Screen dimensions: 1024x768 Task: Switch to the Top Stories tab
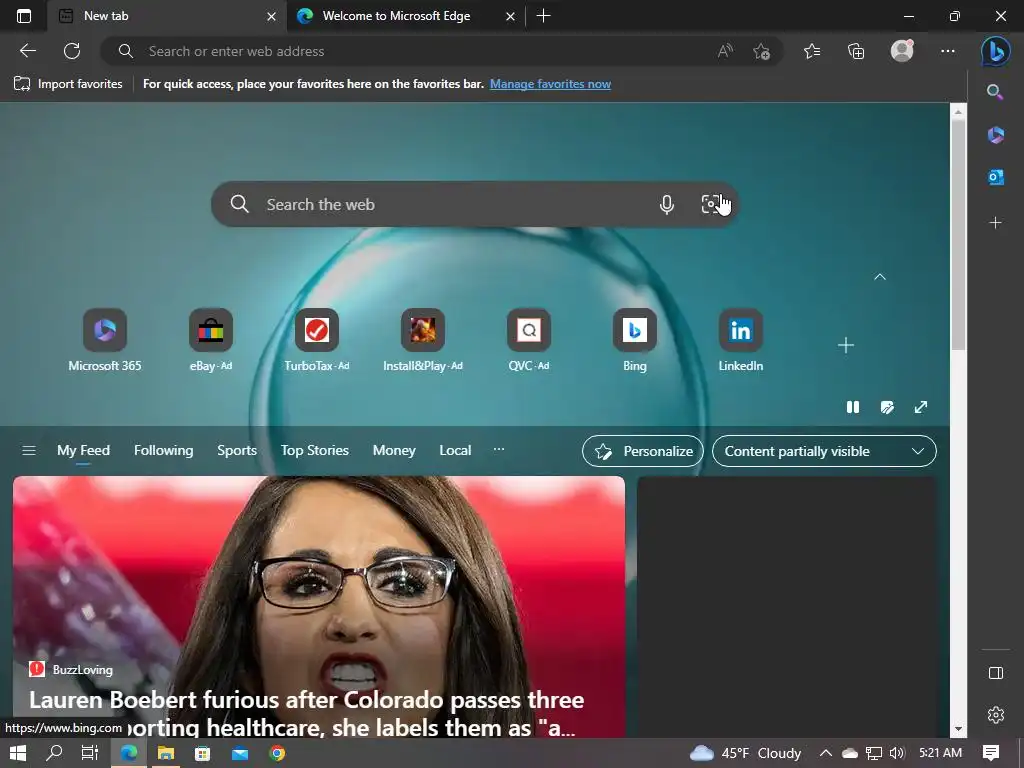click(315, 451)
